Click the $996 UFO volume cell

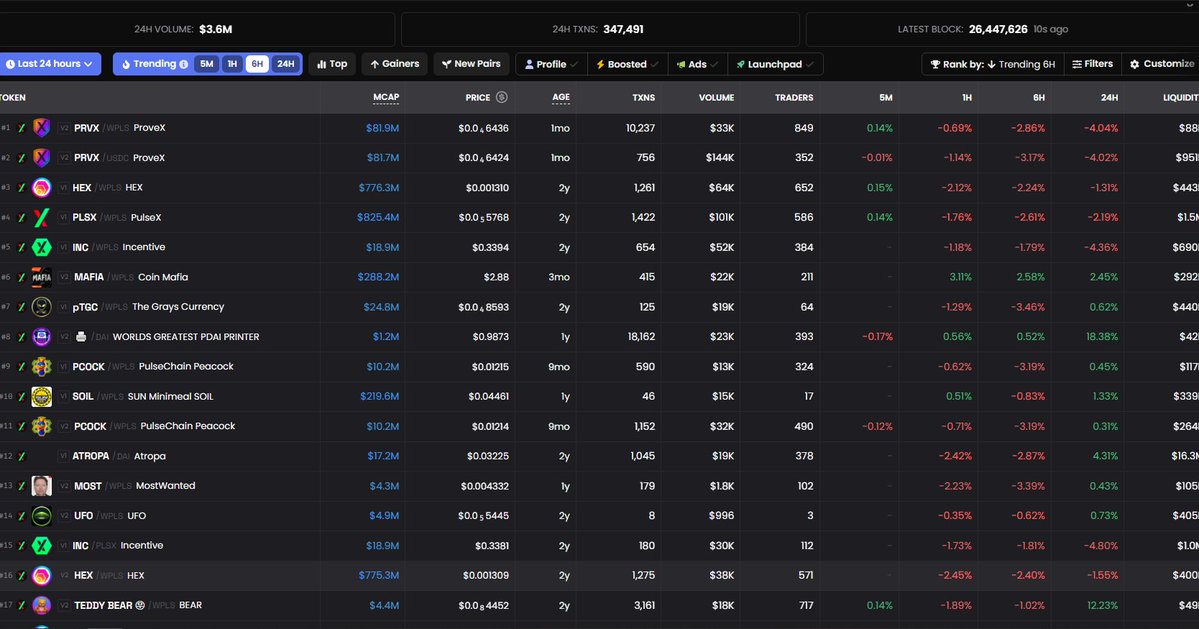pyautogui.click(x=721, y=515)
